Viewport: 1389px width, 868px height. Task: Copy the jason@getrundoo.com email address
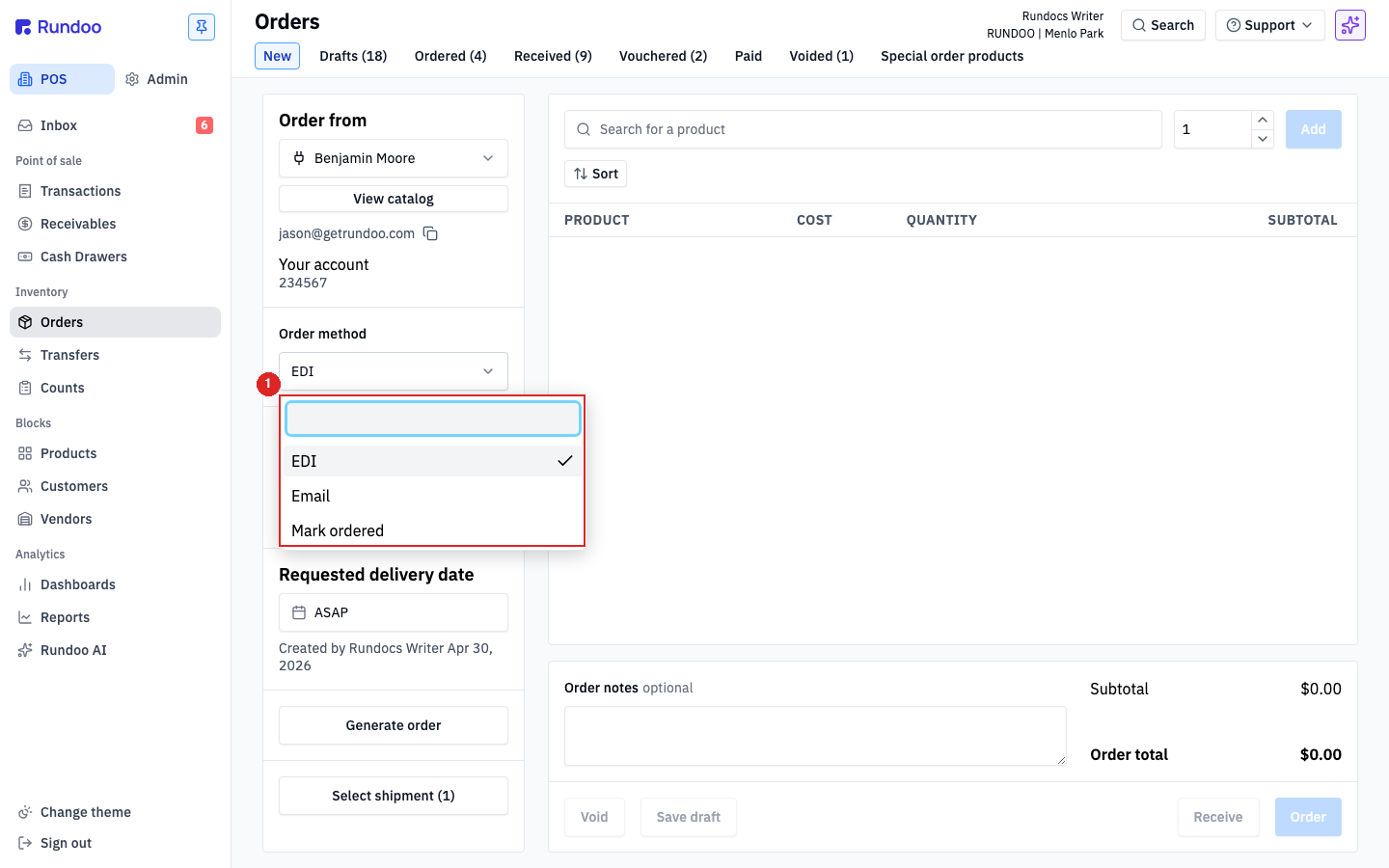point(430,233)
